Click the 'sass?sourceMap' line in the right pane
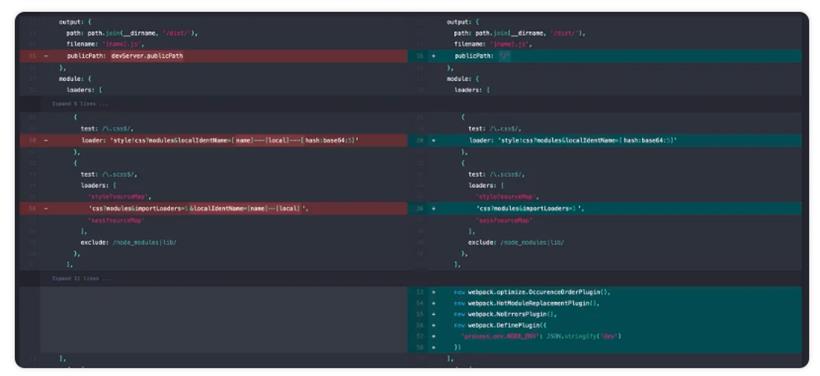Screen dimensions: 820x376 coord(504,220)
